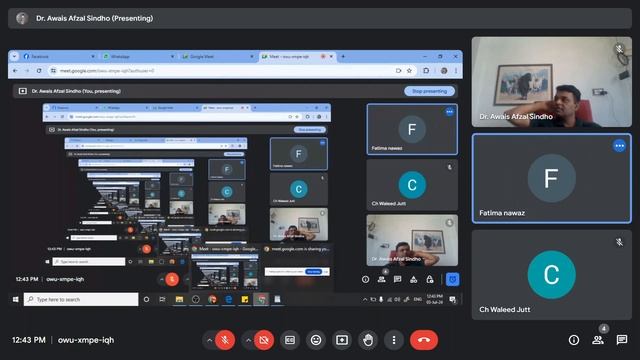The height and width of the screenshot is (360, 640).
Task: Click the camera indicator icon in address bar
Action: click(398, 71)
